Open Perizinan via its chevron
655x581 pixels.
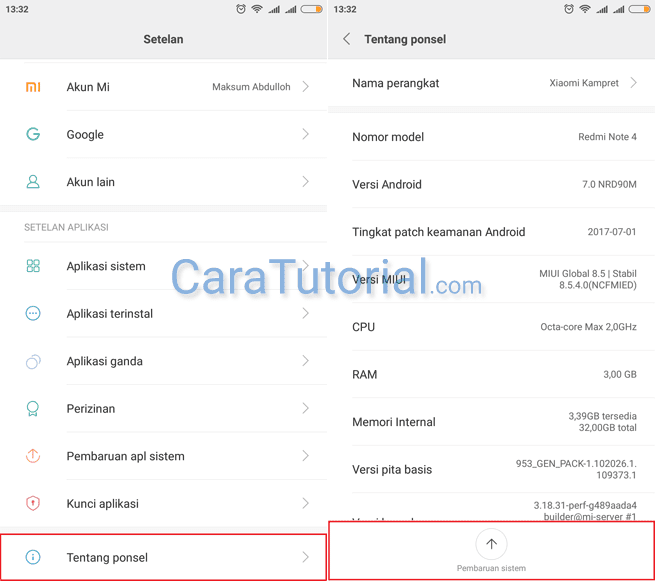305,408
